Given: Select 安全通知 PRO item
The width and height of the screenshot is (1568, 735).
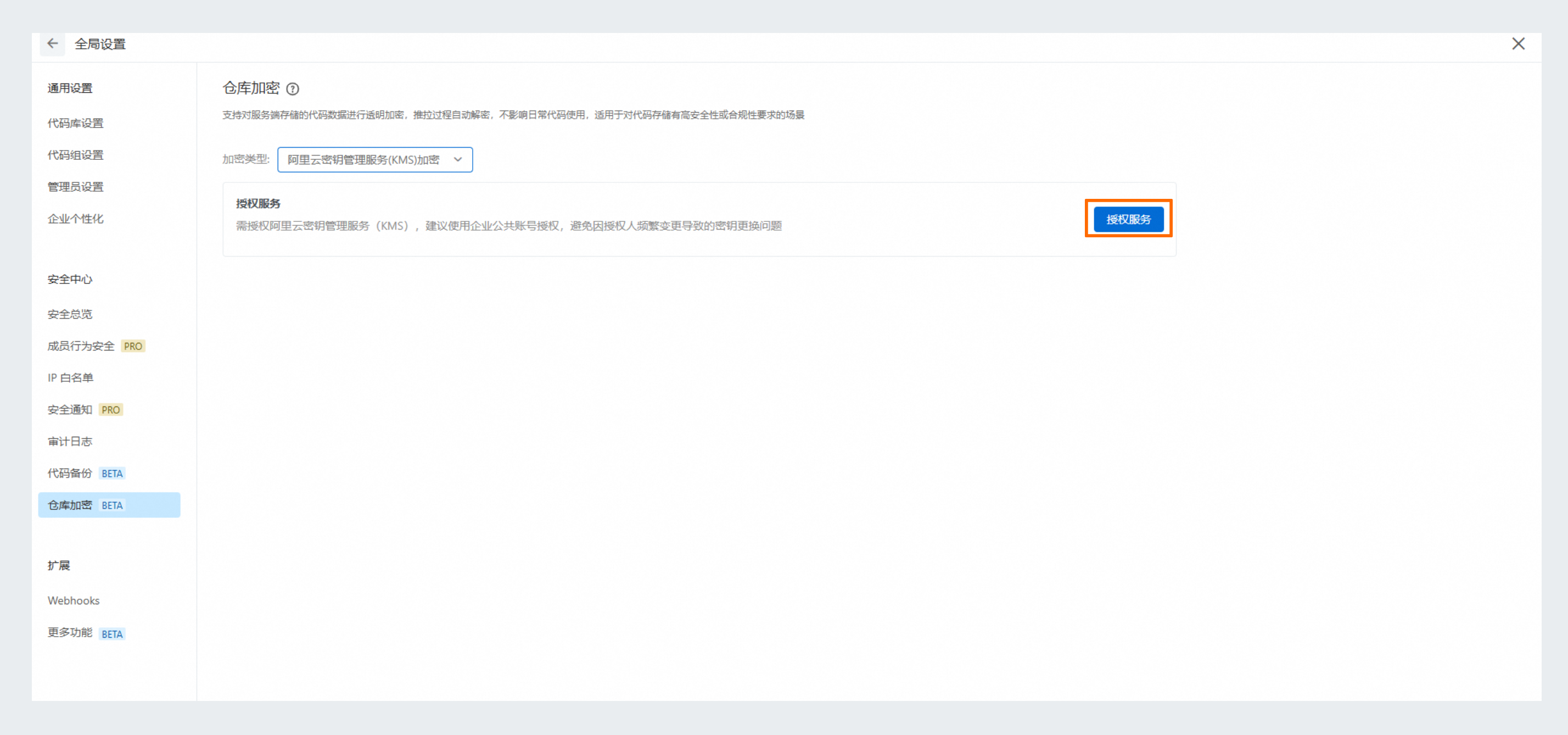Looking at the screenshot, I should point(85,410).
